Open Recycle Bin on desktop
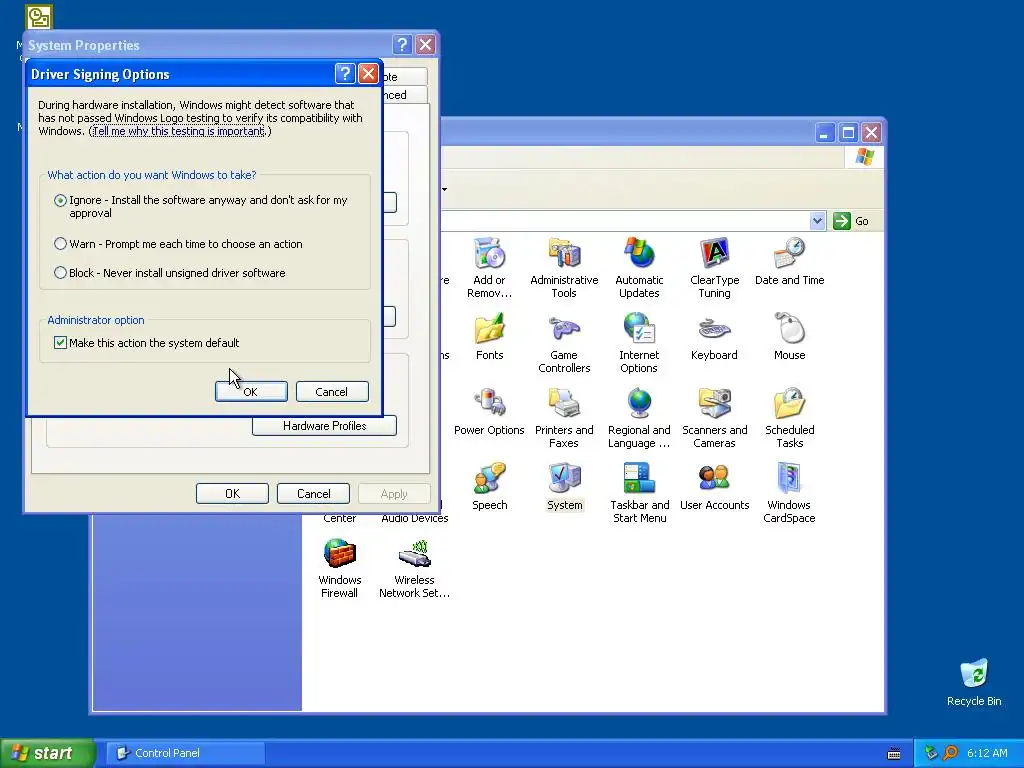The width and height of the screenshot is (1024, 768). coord(974,674)
